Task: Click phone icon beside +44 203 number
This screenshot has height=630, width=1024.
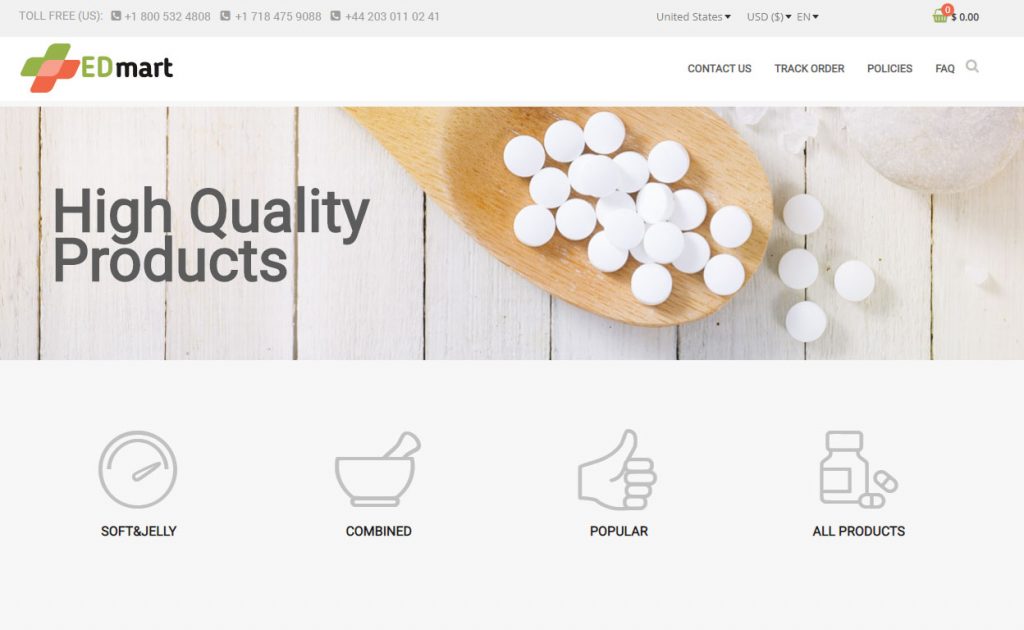Action: tap(335, 16)
